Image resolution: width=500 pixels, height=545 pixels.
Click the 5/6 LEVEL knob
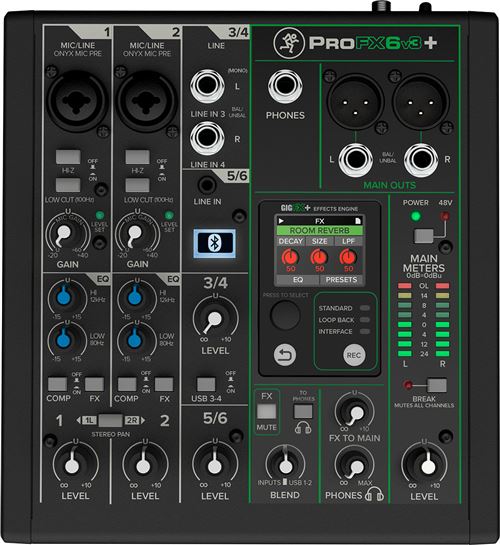coord(215,465)
